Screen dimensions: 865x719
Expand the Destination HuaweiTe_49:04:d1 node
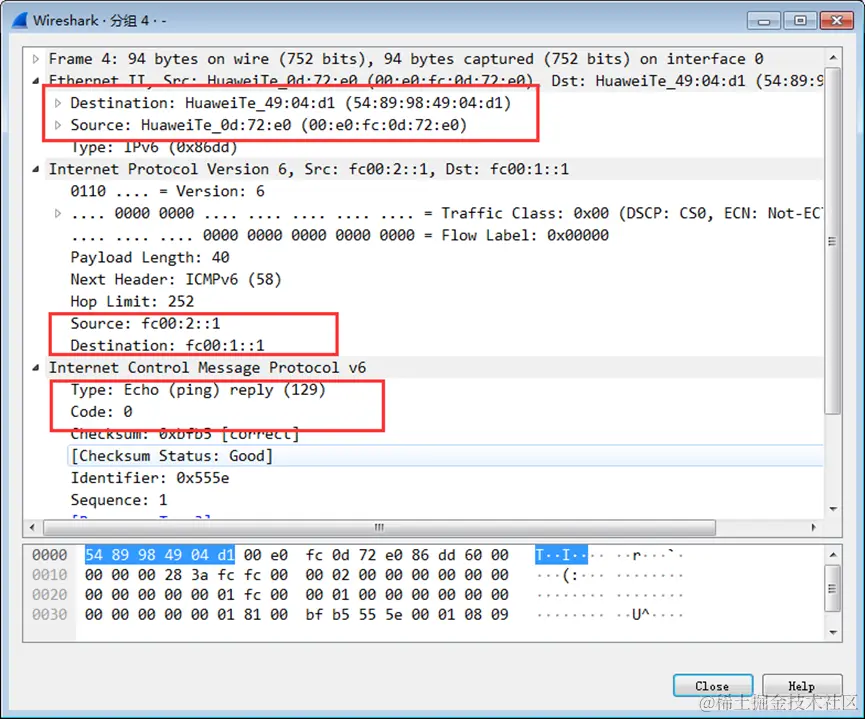coord(58,103)
